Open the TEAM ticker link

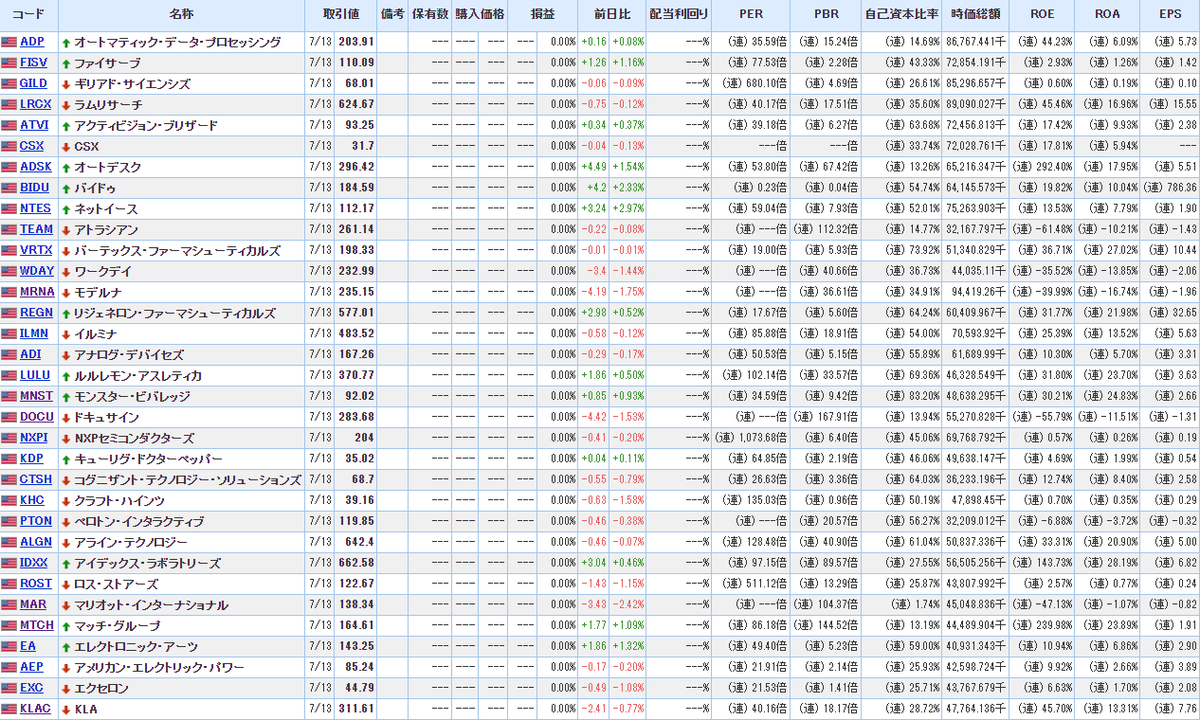click(x=35, y=230)
